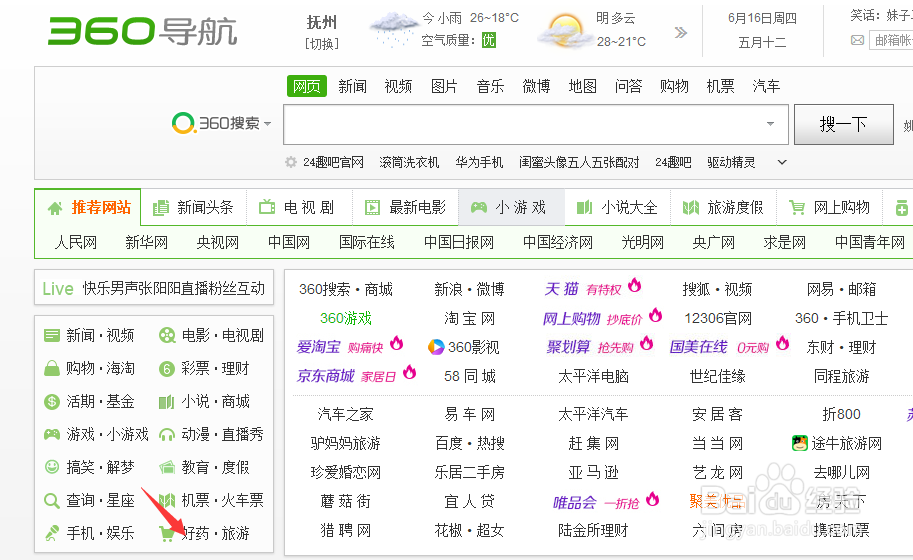Click the 游戏·小游戏 sidebar gamepad icon
The width and height of the screenshot is (913, 560).
tap(52, 434)
